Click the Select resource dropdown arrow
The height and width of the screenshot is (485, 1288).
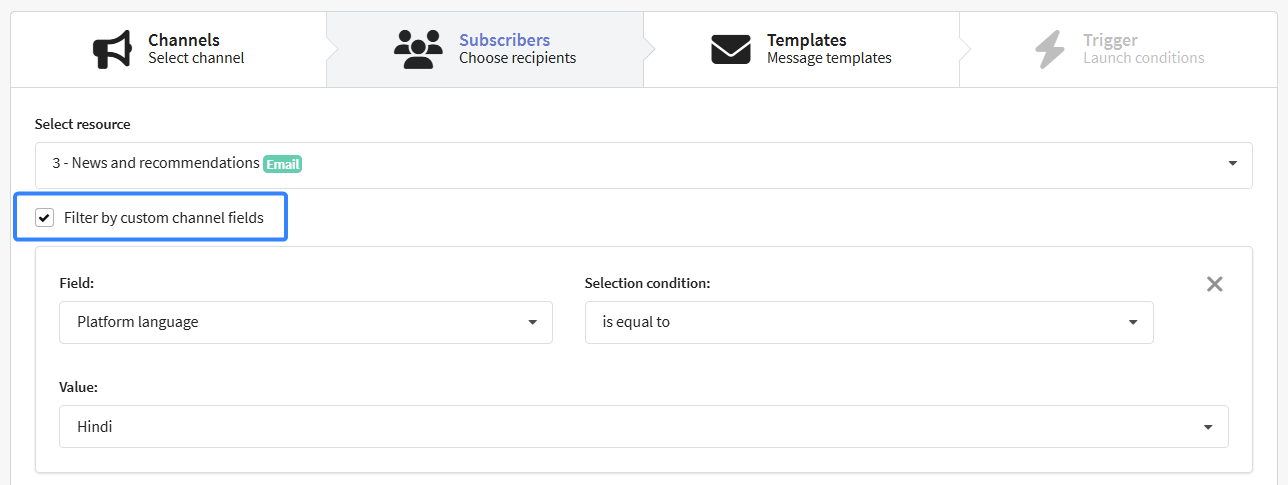pos(1232,163)
